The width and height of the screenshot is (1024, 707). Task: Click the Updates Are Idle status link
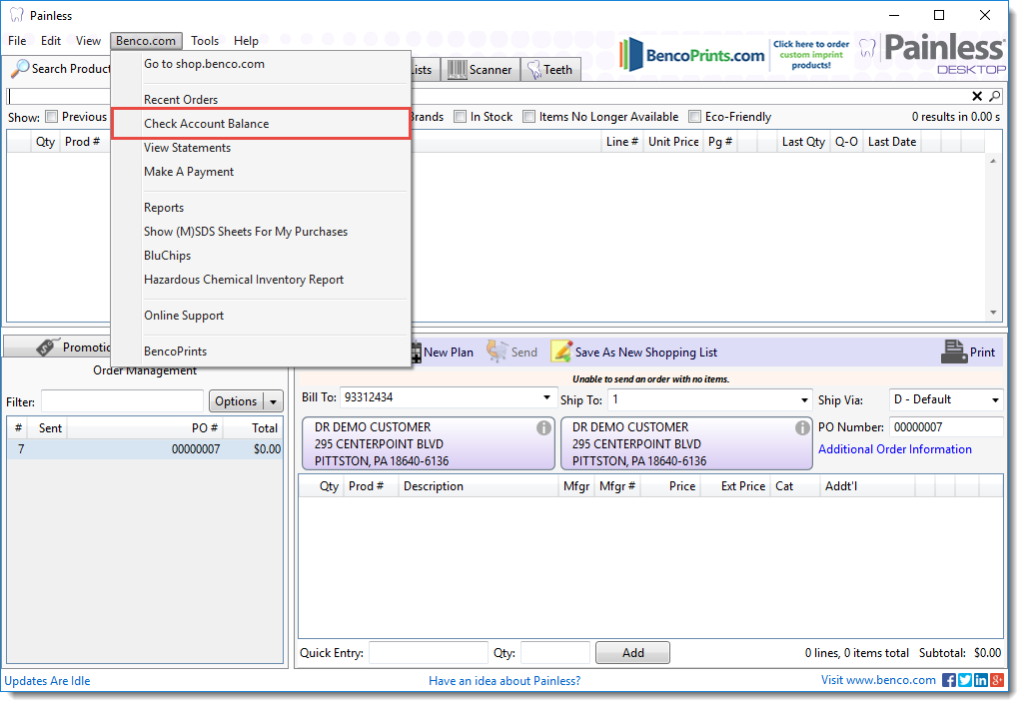[48, 681]
